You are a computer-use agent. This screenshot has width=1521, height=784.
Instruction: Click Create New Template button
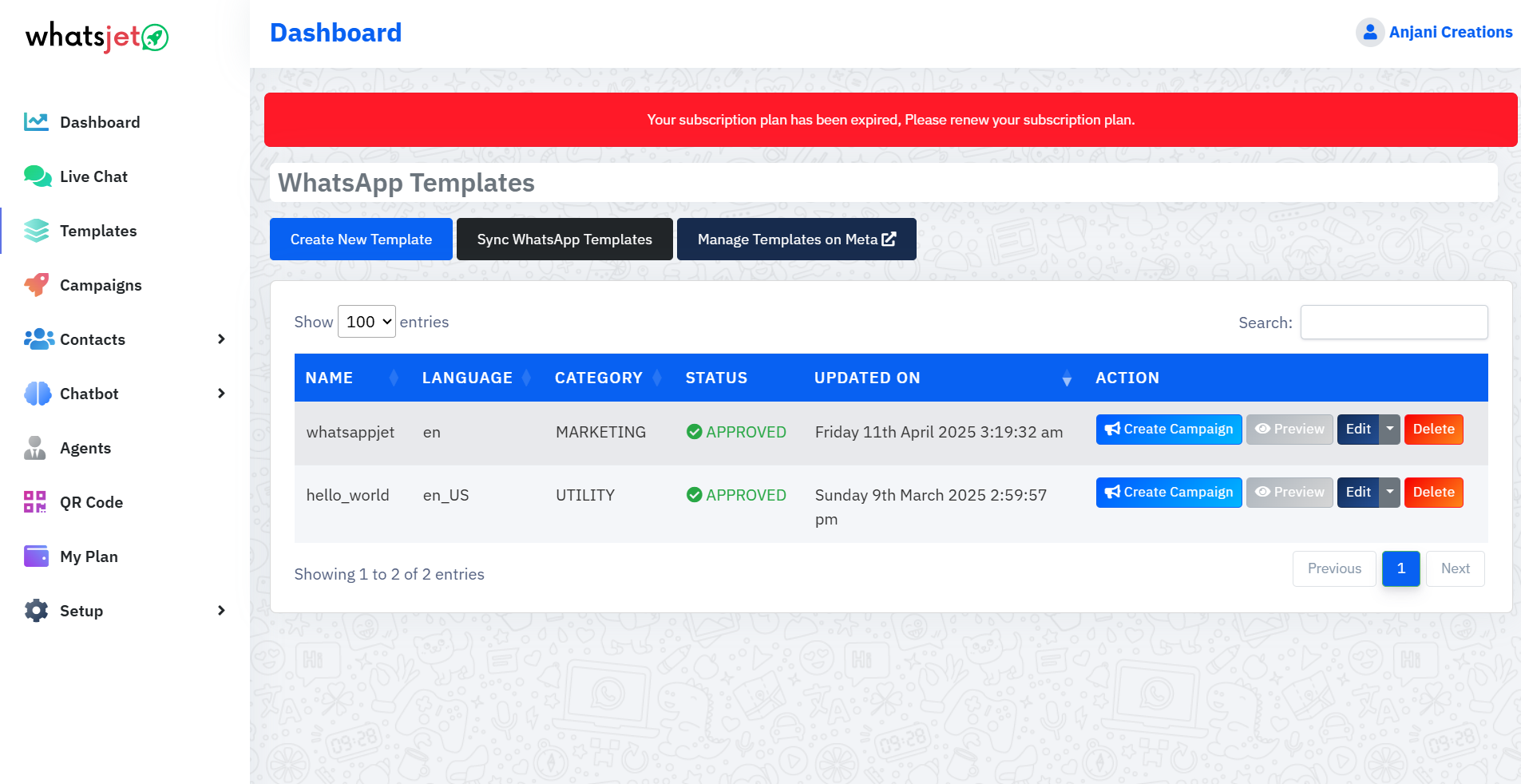[x=361, y=240]
